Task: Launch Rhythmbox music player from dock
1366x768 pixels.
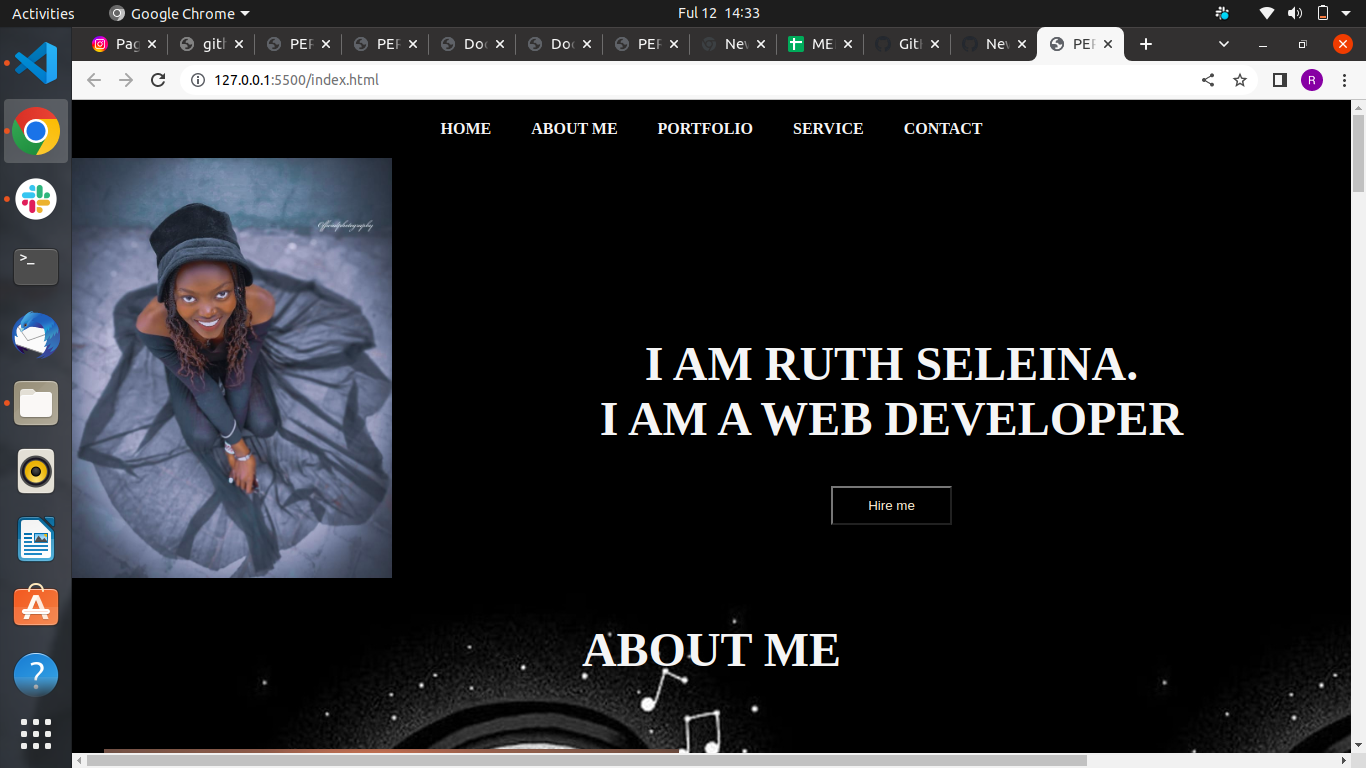Action: pyautogui.click(x=36, y=471)
